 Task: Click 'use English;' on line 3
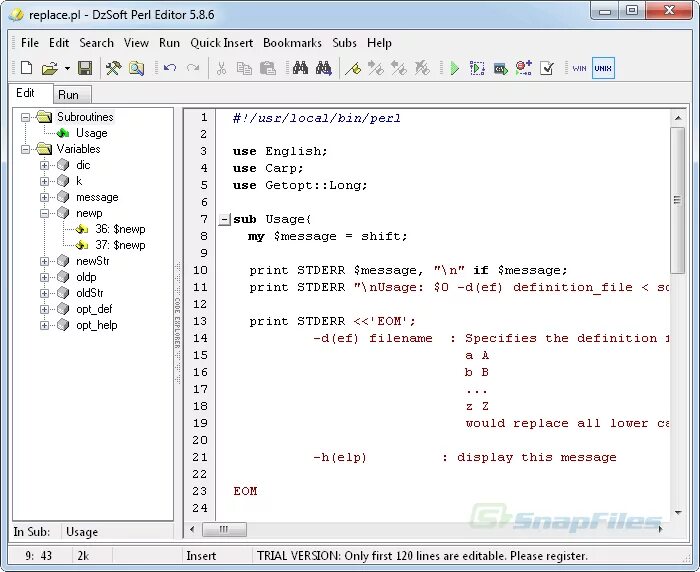coord(280,151)
